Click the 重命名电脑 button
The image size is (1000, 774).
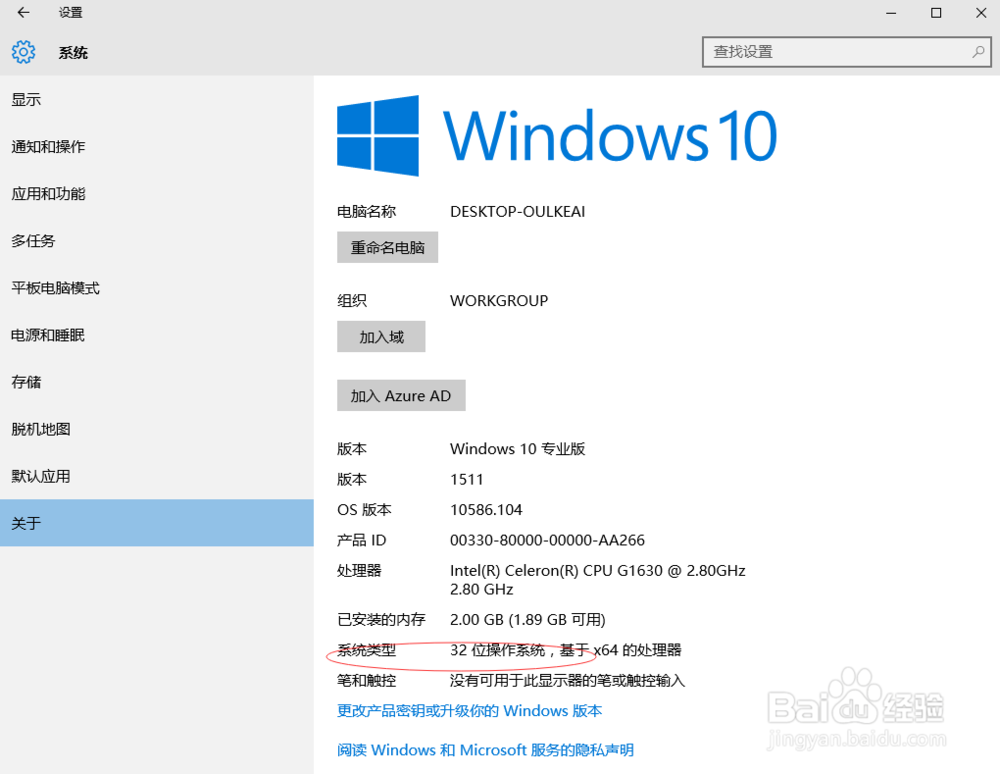[387, 247]
